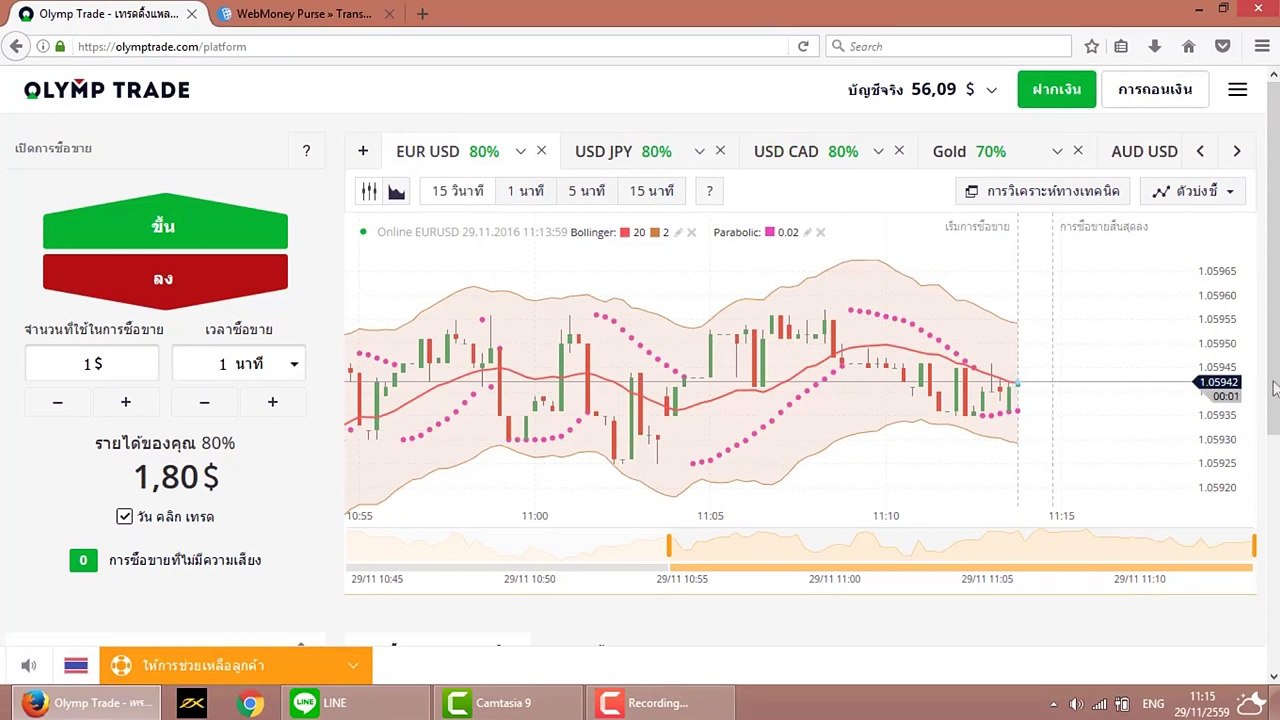Click the green deposit button
This screenshot has height=720, width=1280.
pyautogui.click(x=1057, y=89)
